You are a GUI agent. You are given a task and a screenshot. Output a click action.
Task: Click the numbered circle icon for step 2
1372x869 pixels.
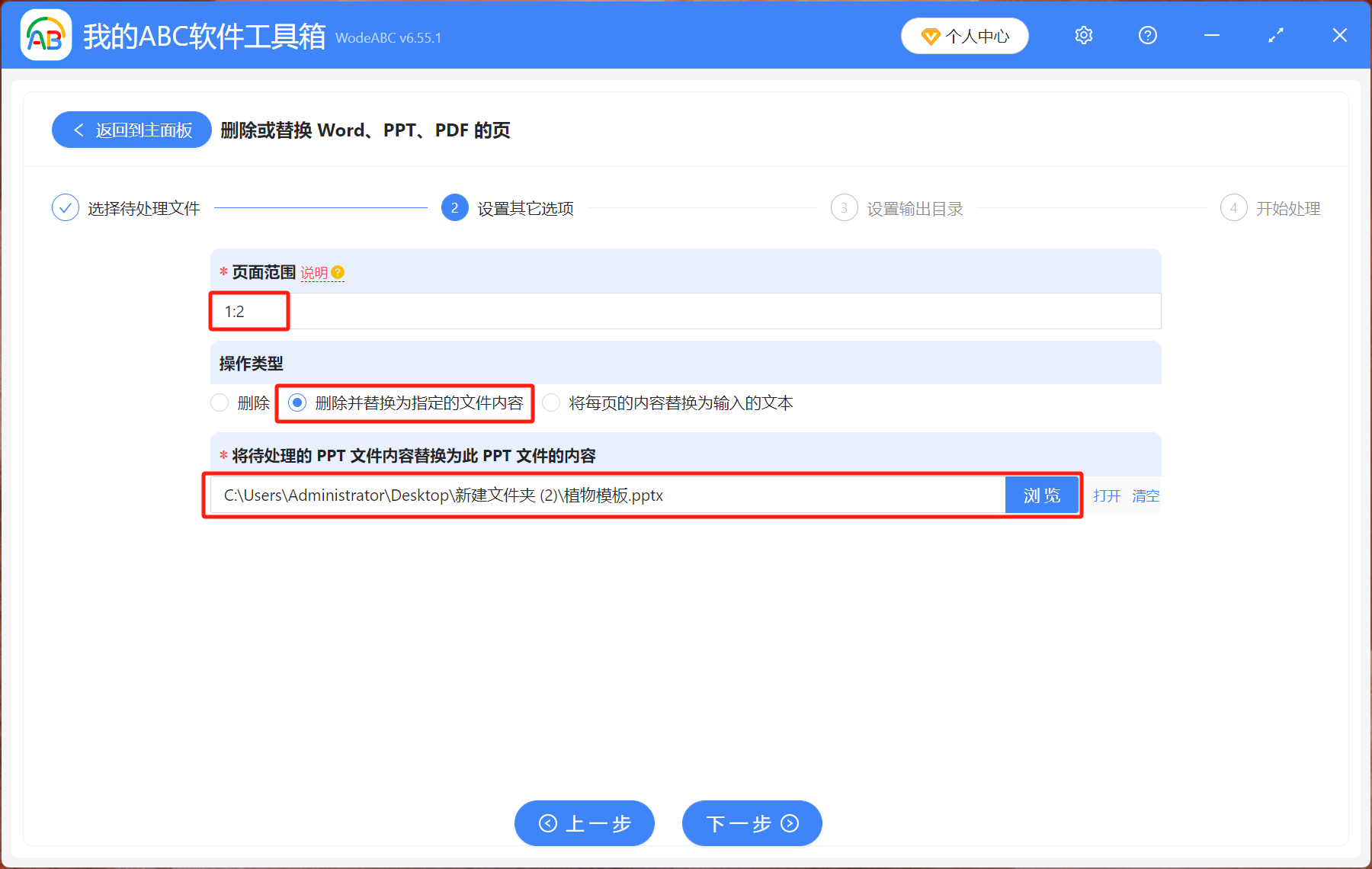[454, 207]
